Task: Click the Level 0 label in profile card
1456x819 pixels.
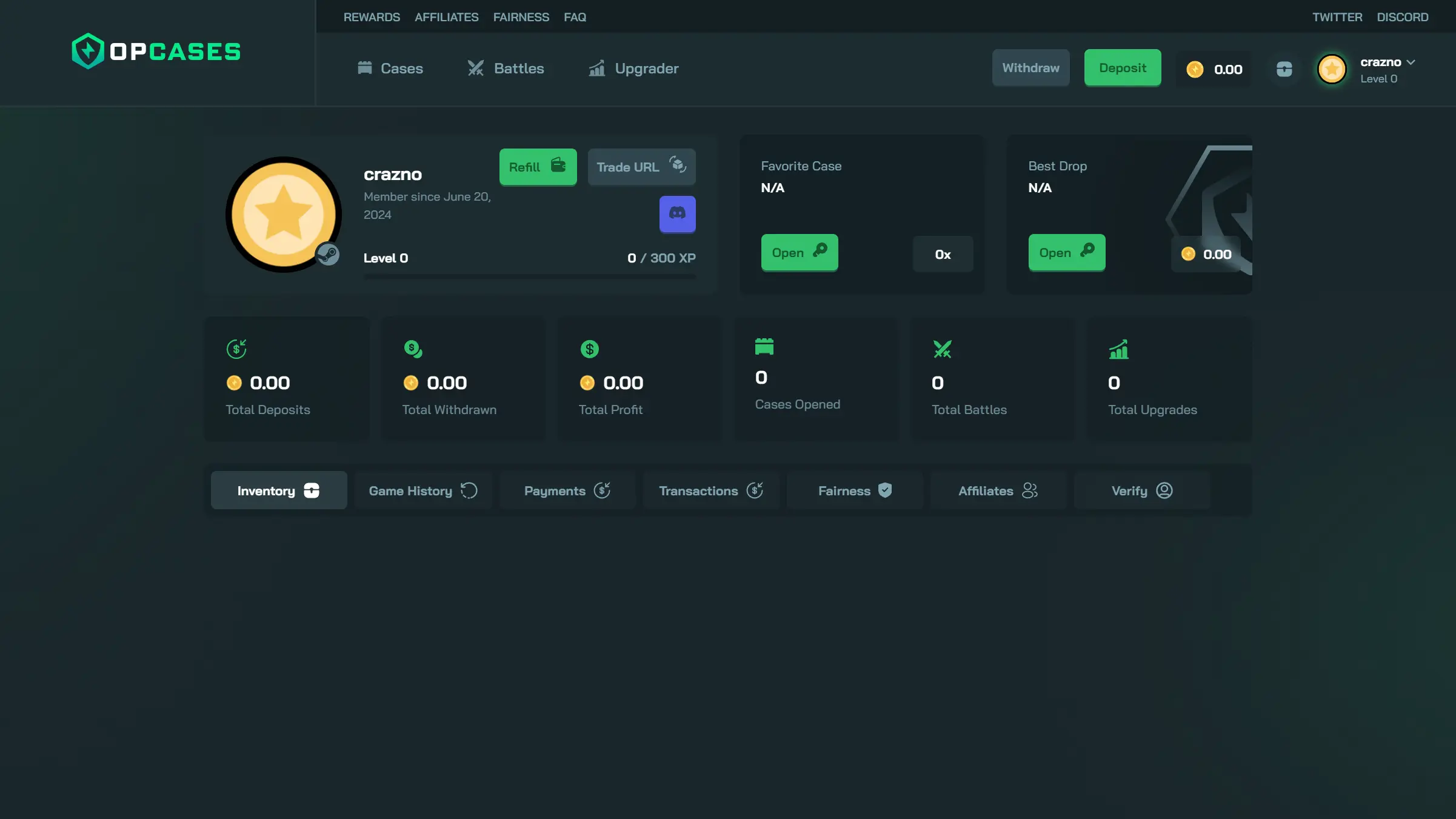Action: [386, 258]
